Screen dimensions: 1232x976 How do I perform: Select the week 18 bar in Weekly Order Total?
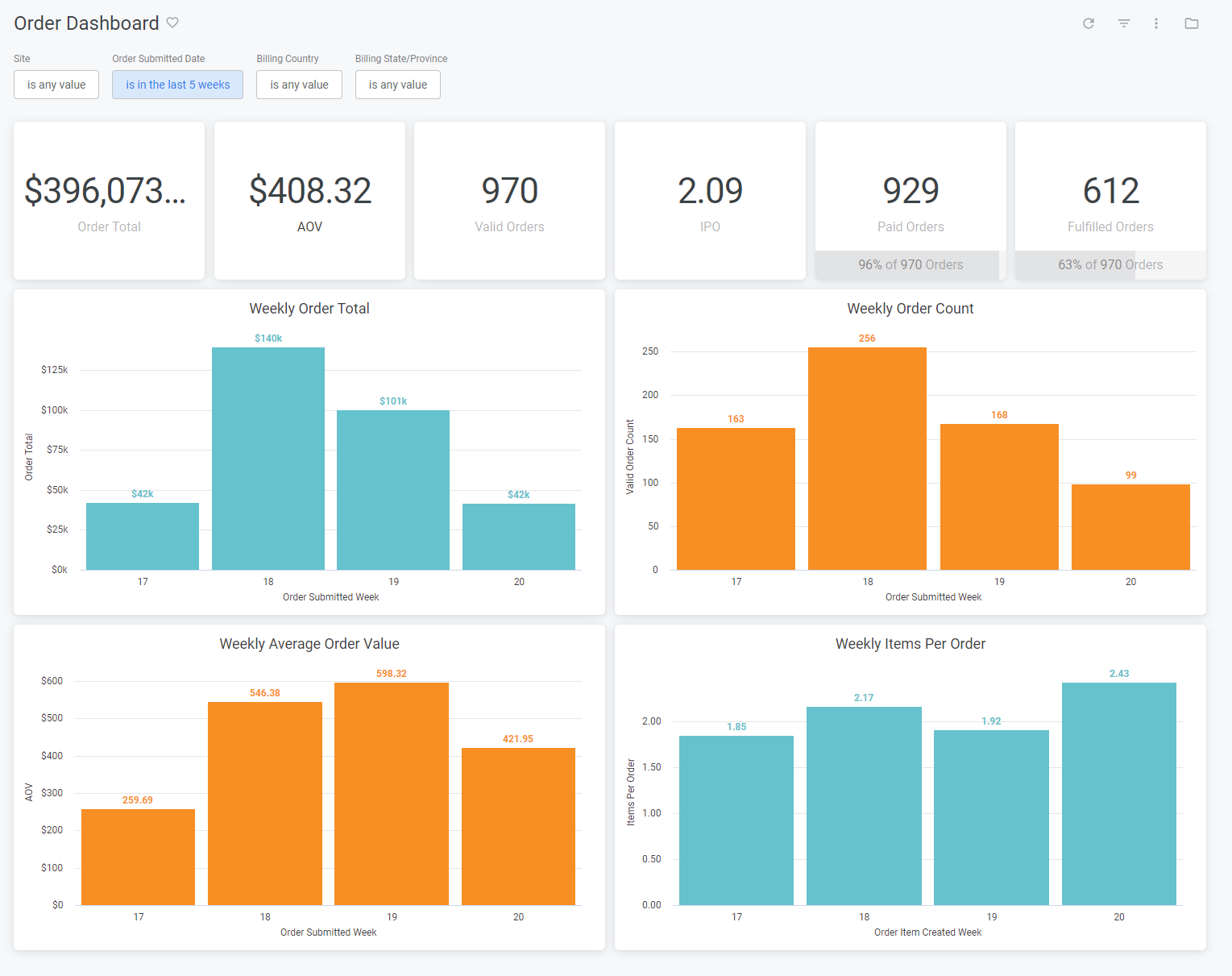[x=268, y=455]
